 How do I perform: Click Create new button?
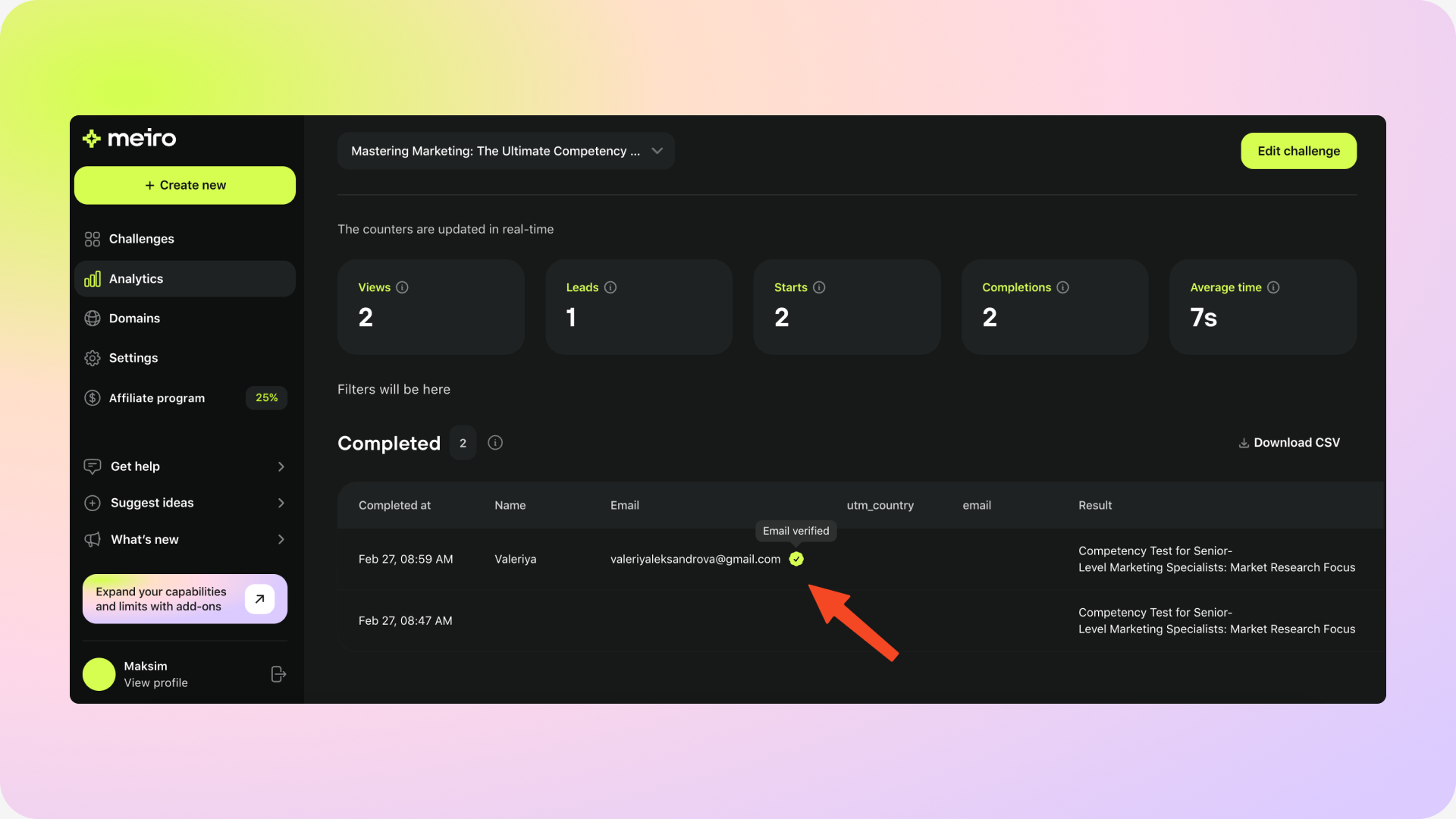pos(185,185)
